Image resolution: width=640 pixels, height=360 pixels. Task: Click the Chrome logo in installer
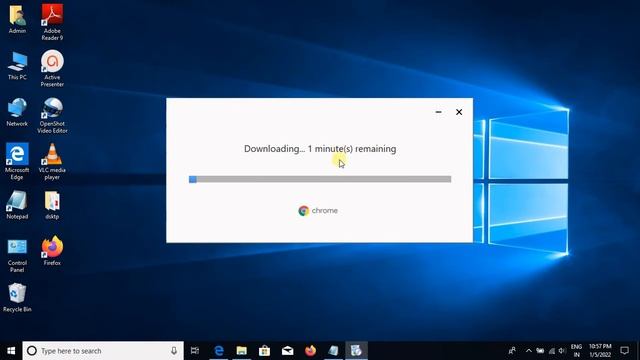coord(303,211)
